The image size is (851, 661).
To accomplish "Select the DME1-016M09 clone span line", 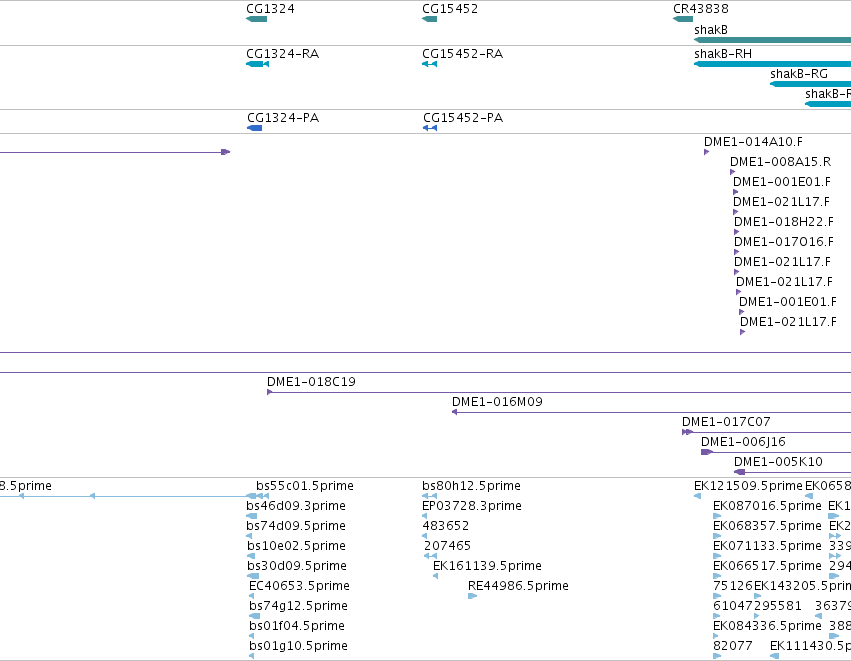I will point(651,412).
